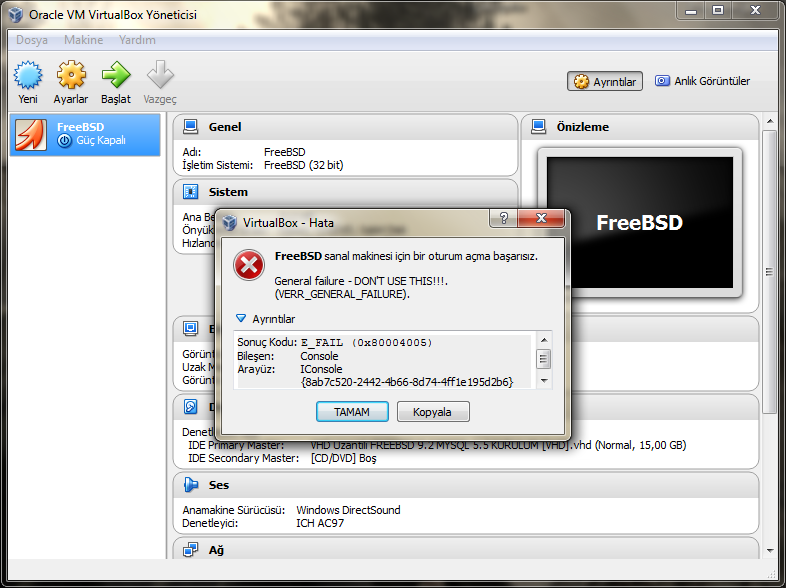786x588 pixels.
Task: Click the 'E_FAIL (0x80004005)' result code
Action: tap(366, 342)
